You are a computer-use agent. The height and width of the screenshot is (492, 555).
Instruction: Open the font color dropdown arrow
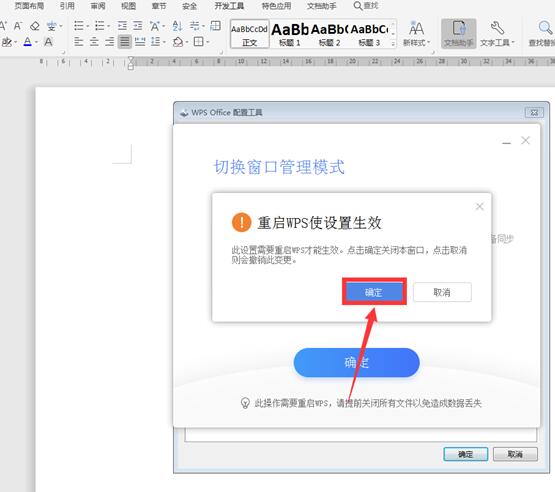click(36, 42)
